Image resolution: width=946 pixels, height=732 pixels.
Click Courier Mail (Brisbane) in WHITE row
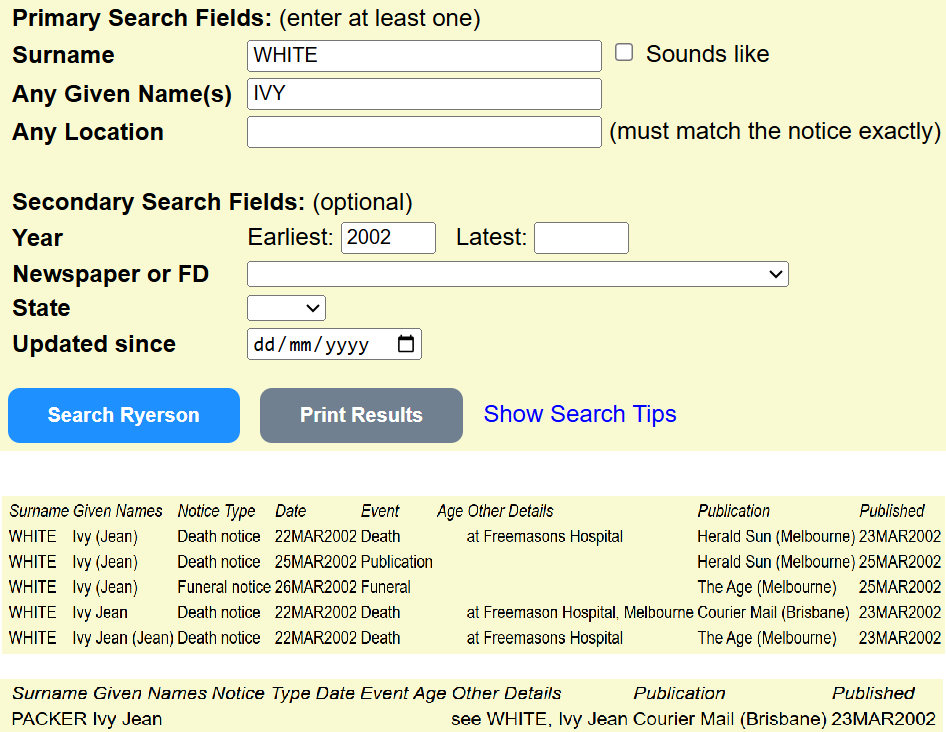(773, 613)
